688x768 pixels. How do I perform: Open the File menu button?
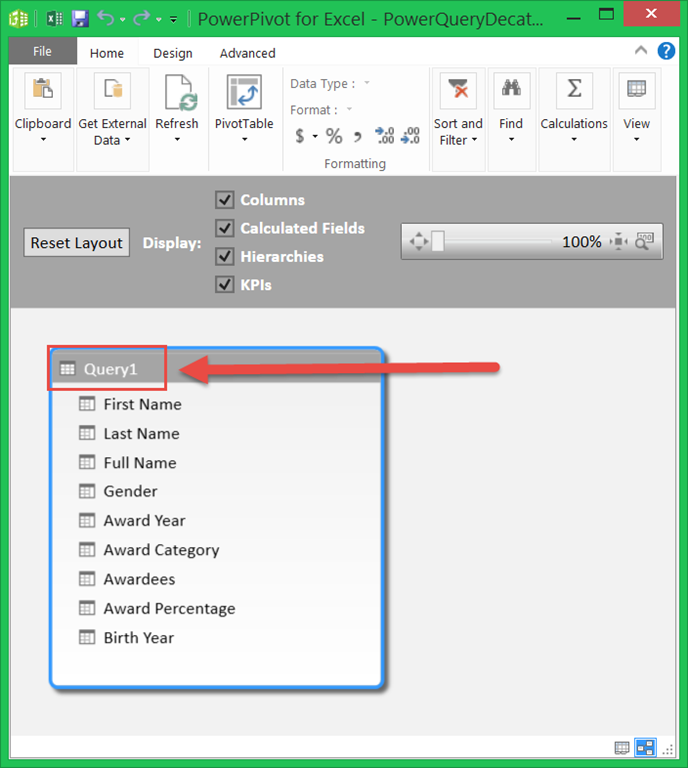(x=42, y=52)
